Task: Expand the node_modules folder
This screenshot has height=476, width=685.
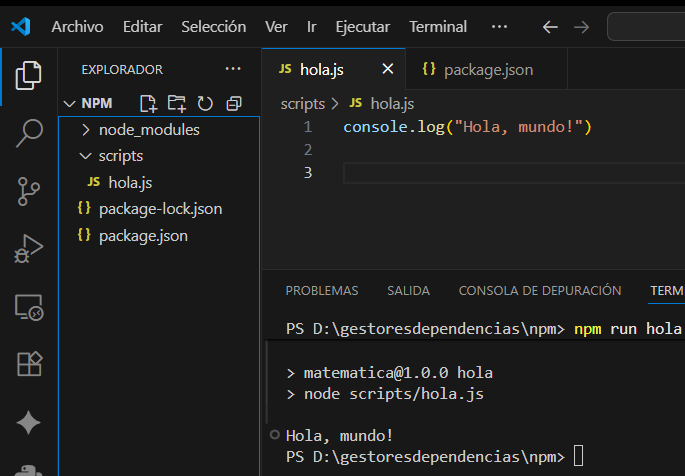Action: tap(148, 130)
